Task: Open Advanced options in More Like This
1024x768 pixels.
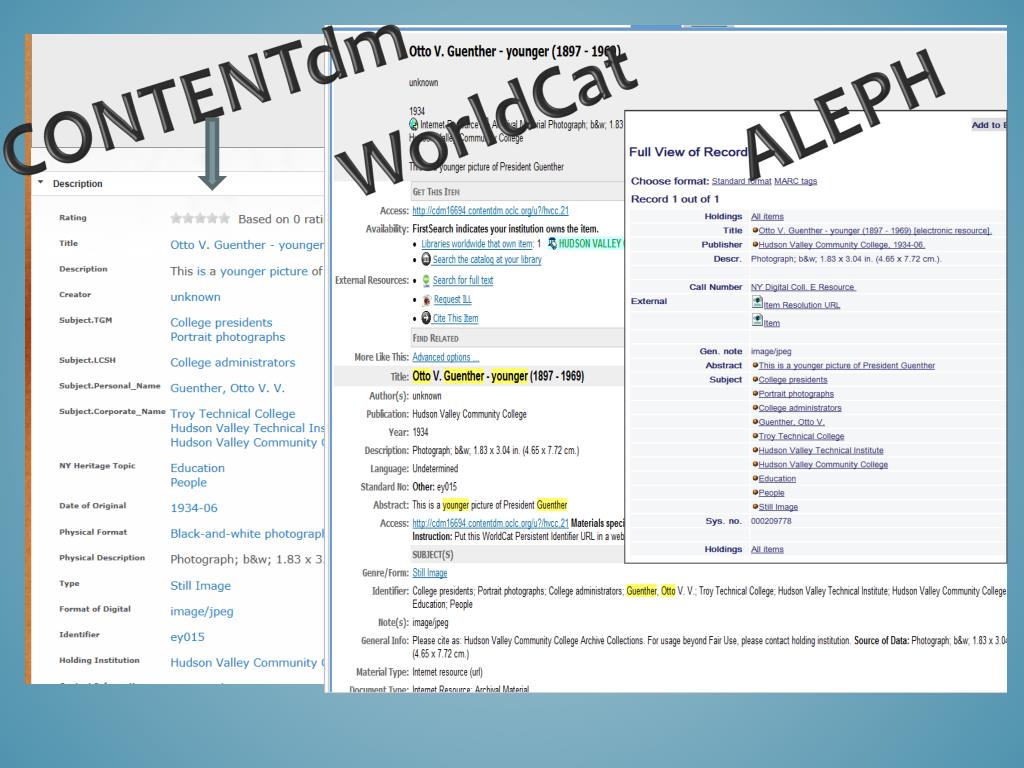Action: (x=445, y=357)
